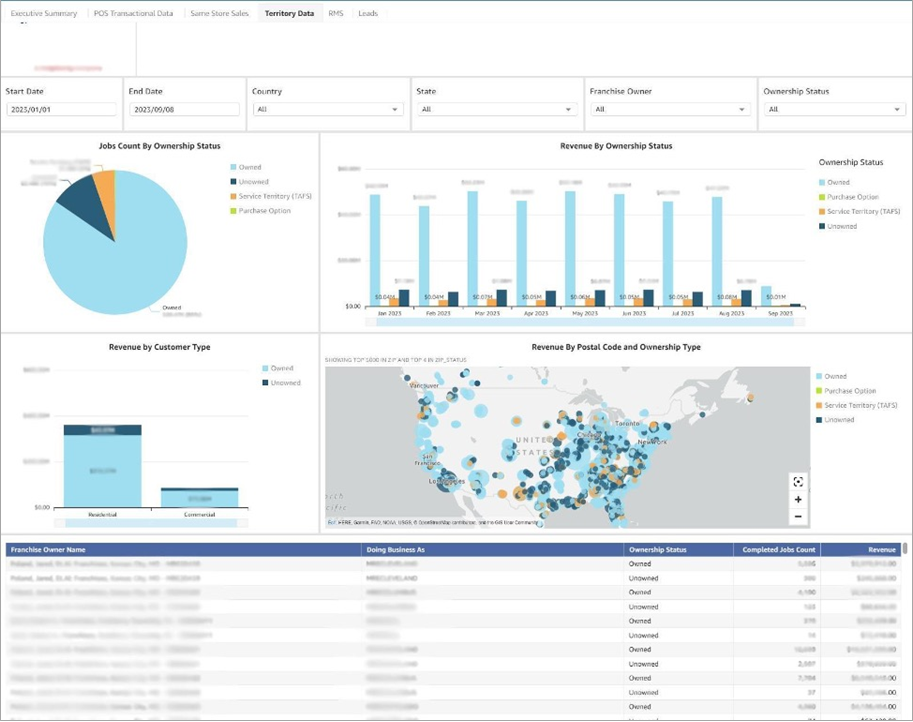Sort by Completed Jobs Count column header

tap(777, 550)
